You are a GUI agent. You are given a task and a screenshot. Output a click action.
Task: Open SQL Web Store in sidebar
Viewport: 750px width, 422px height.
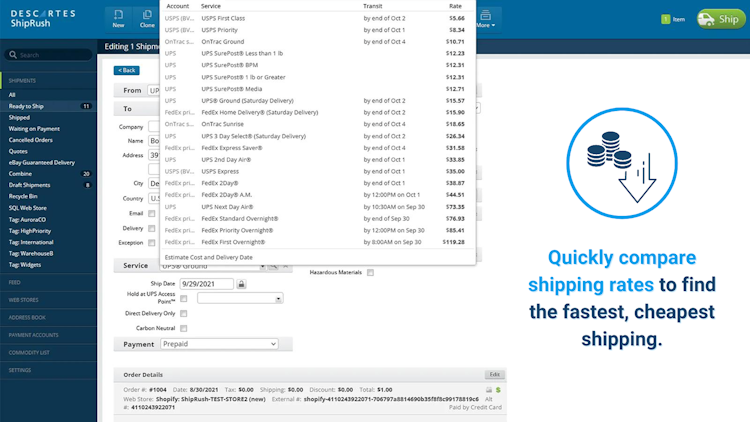click(27, 208)
